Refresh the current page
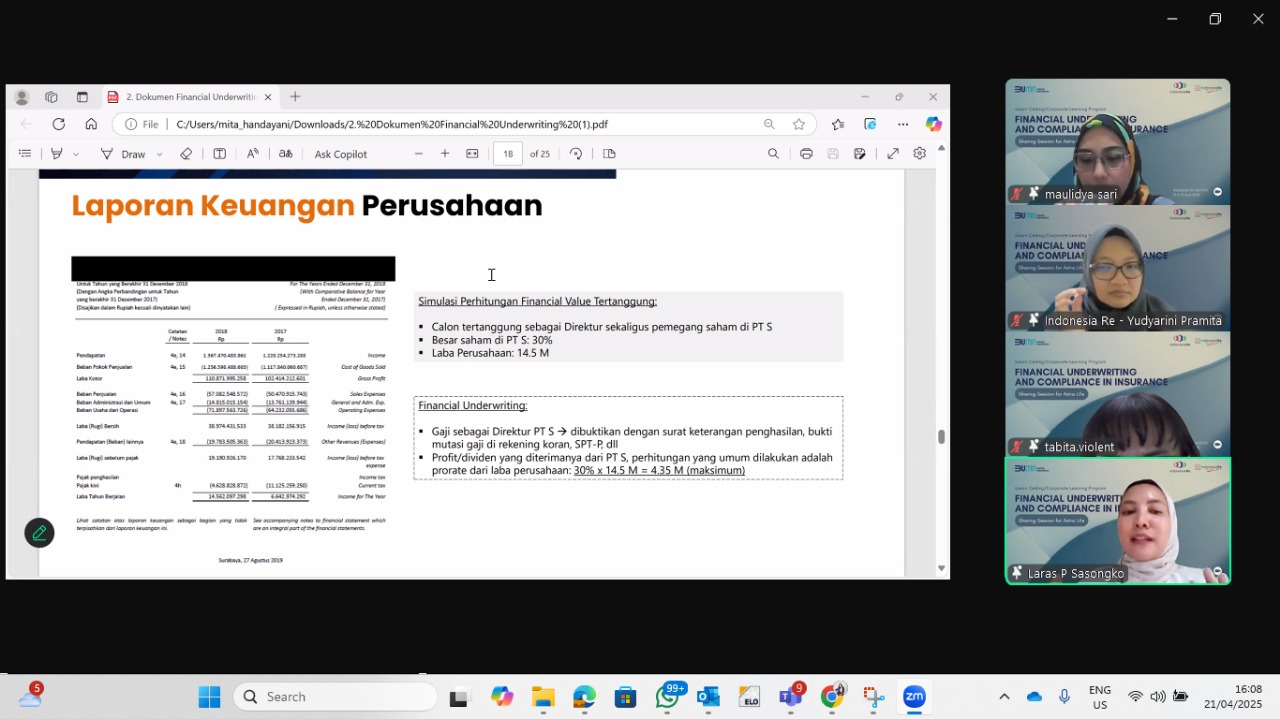The height and width of the screenshot is (719, 1280). click(x=59, y=124)
